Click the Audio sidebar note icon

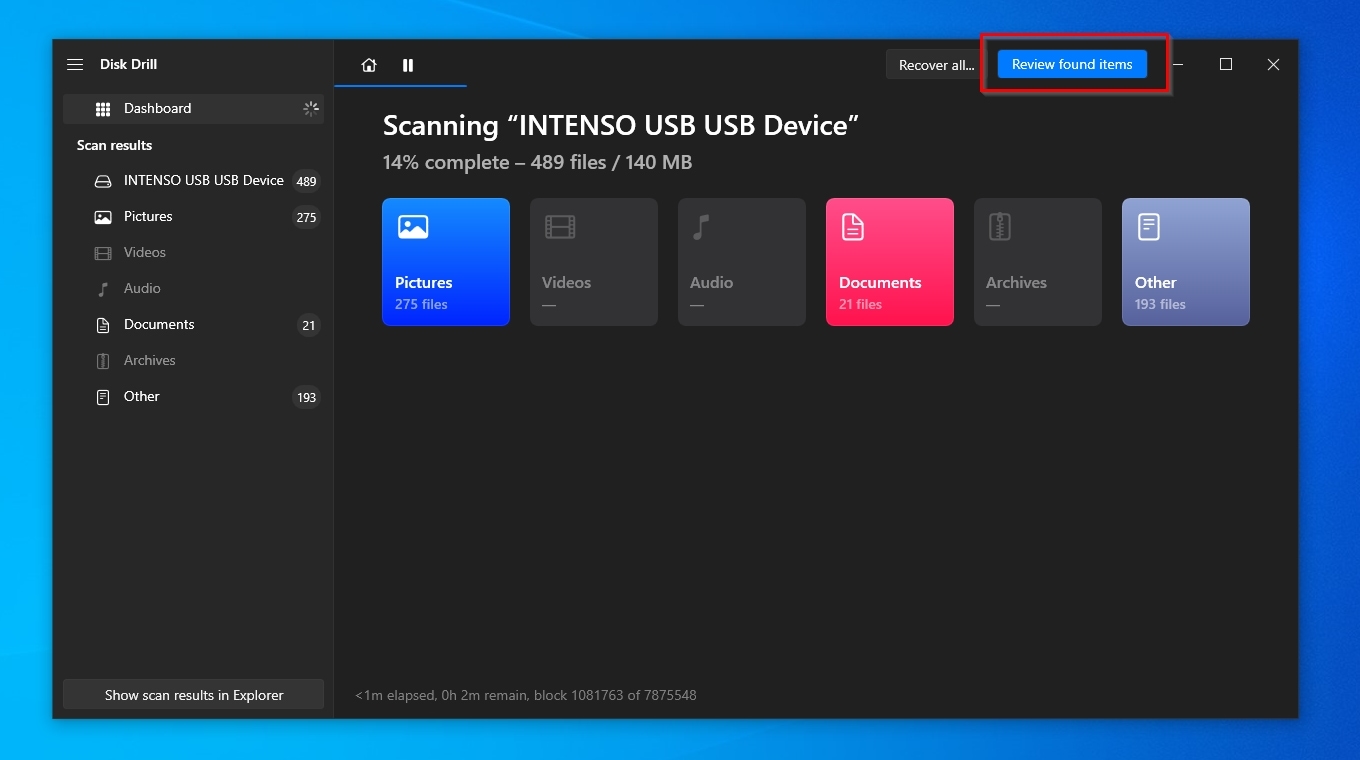(x=102, y=289)
